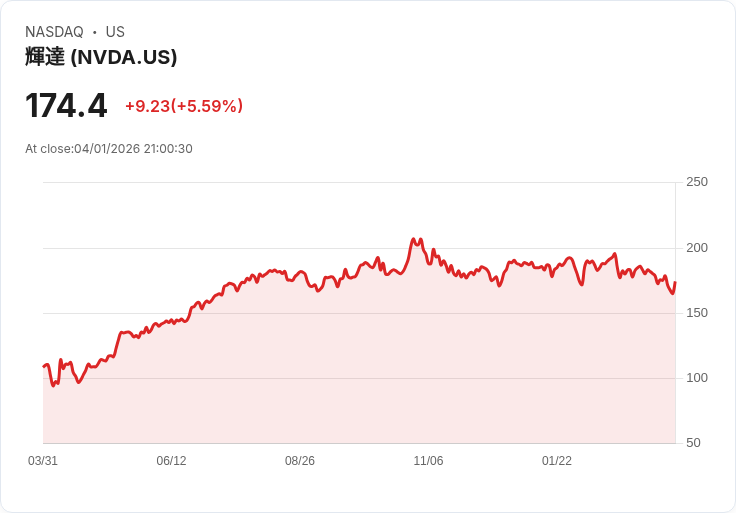Click the shaded area beneath the chart line
The image size is (736, 513).
(x=360, y=370)
